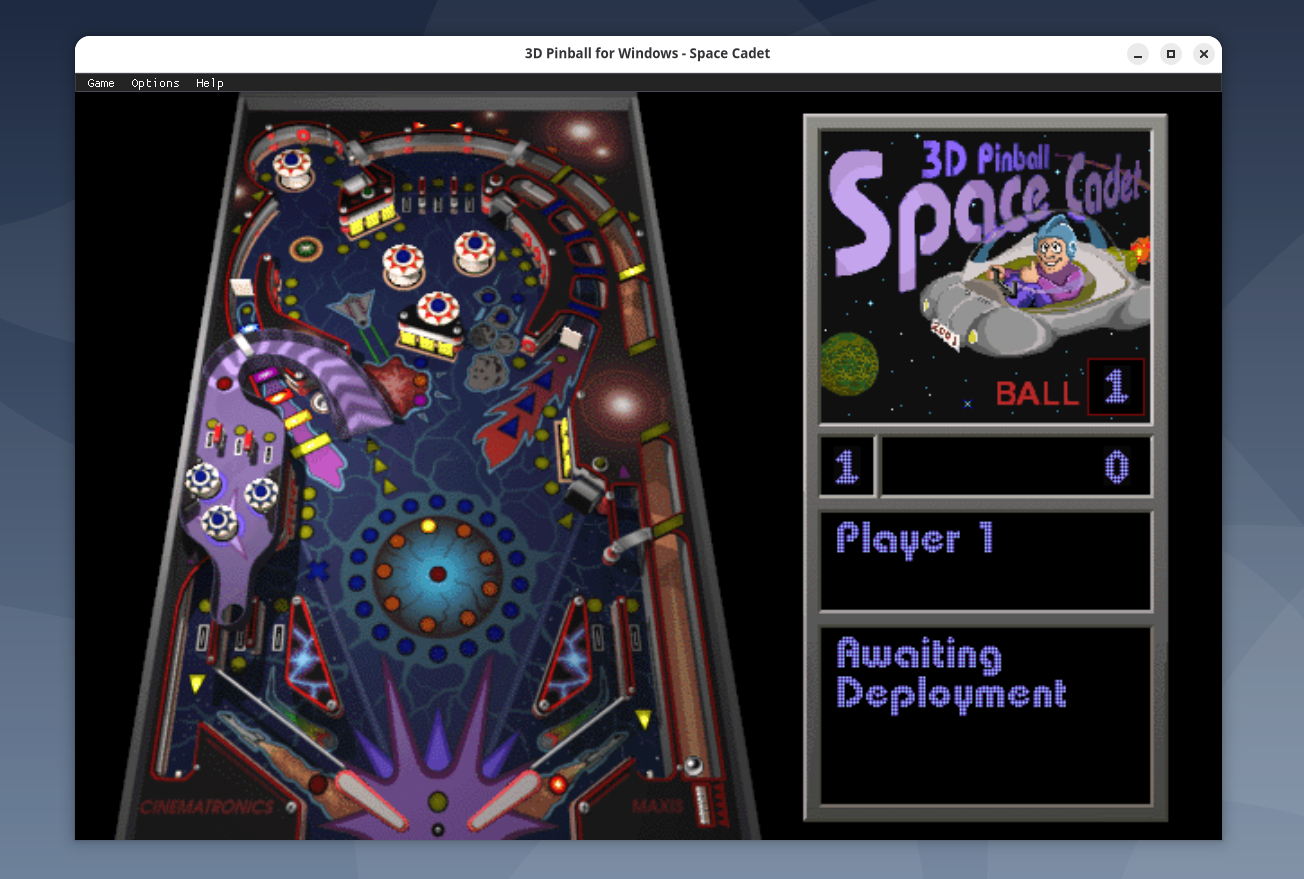1304x879 pixels.
Task: Click the Player 1 text panel
Action: [x=985, y=560]
